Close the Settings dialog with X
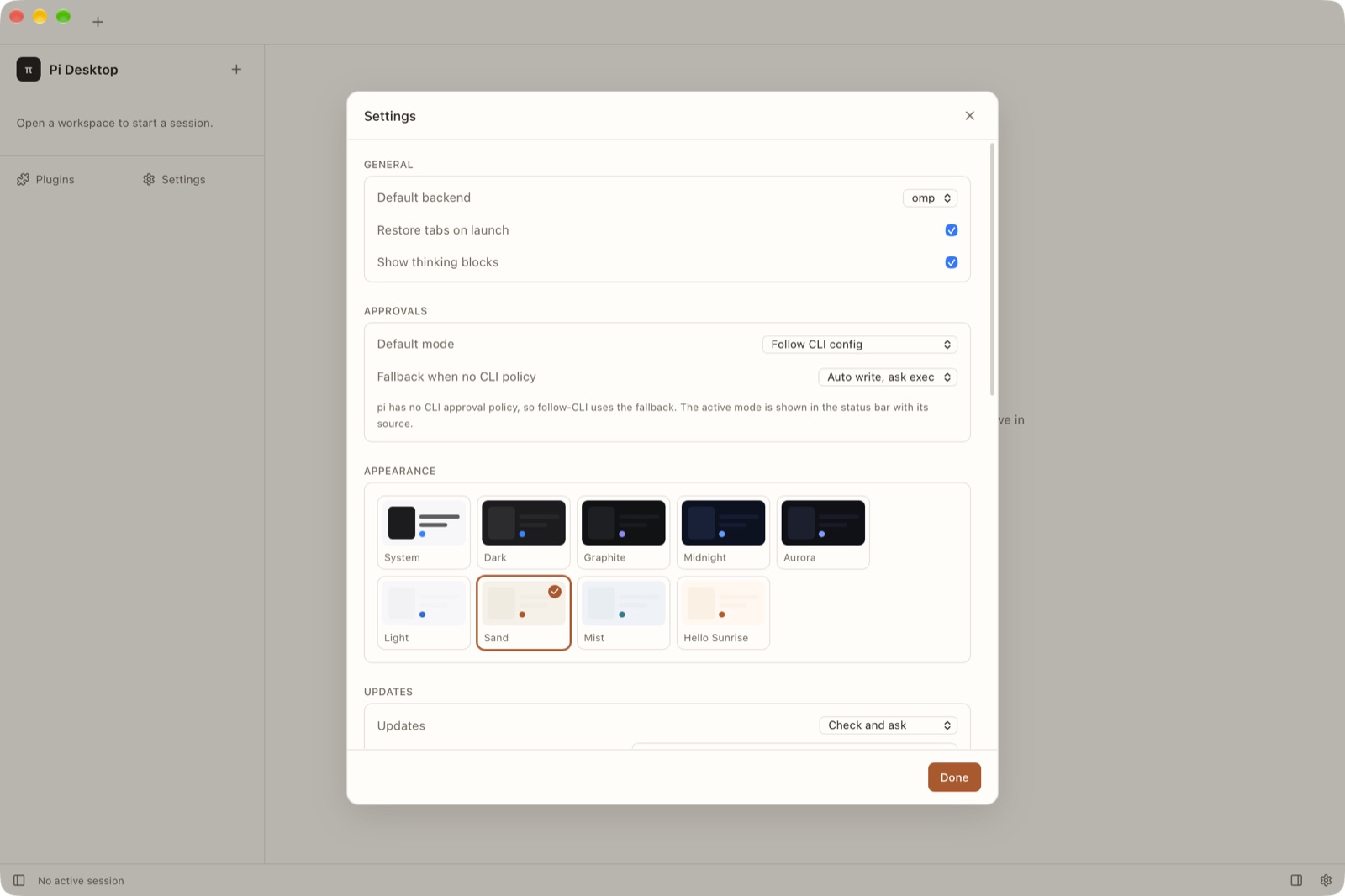 pyautogui.click(x=970, y=116)
